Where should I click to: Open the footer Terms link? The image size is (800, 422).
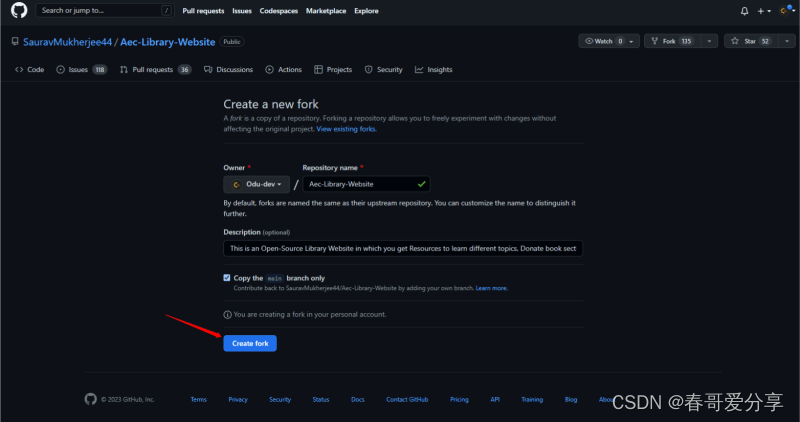coord(198,400)
